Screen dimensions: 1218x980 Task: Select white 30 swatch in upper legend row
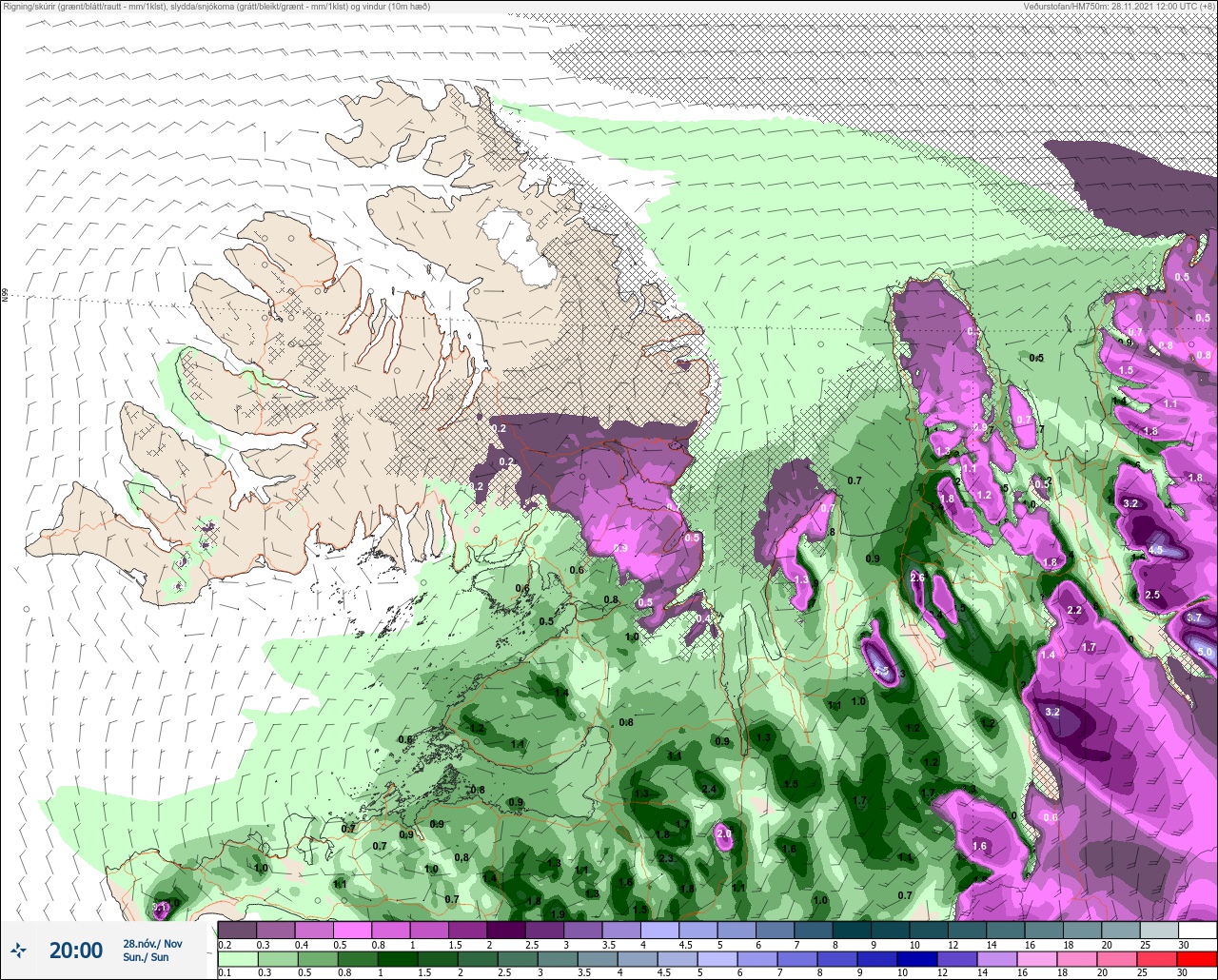1197,930
